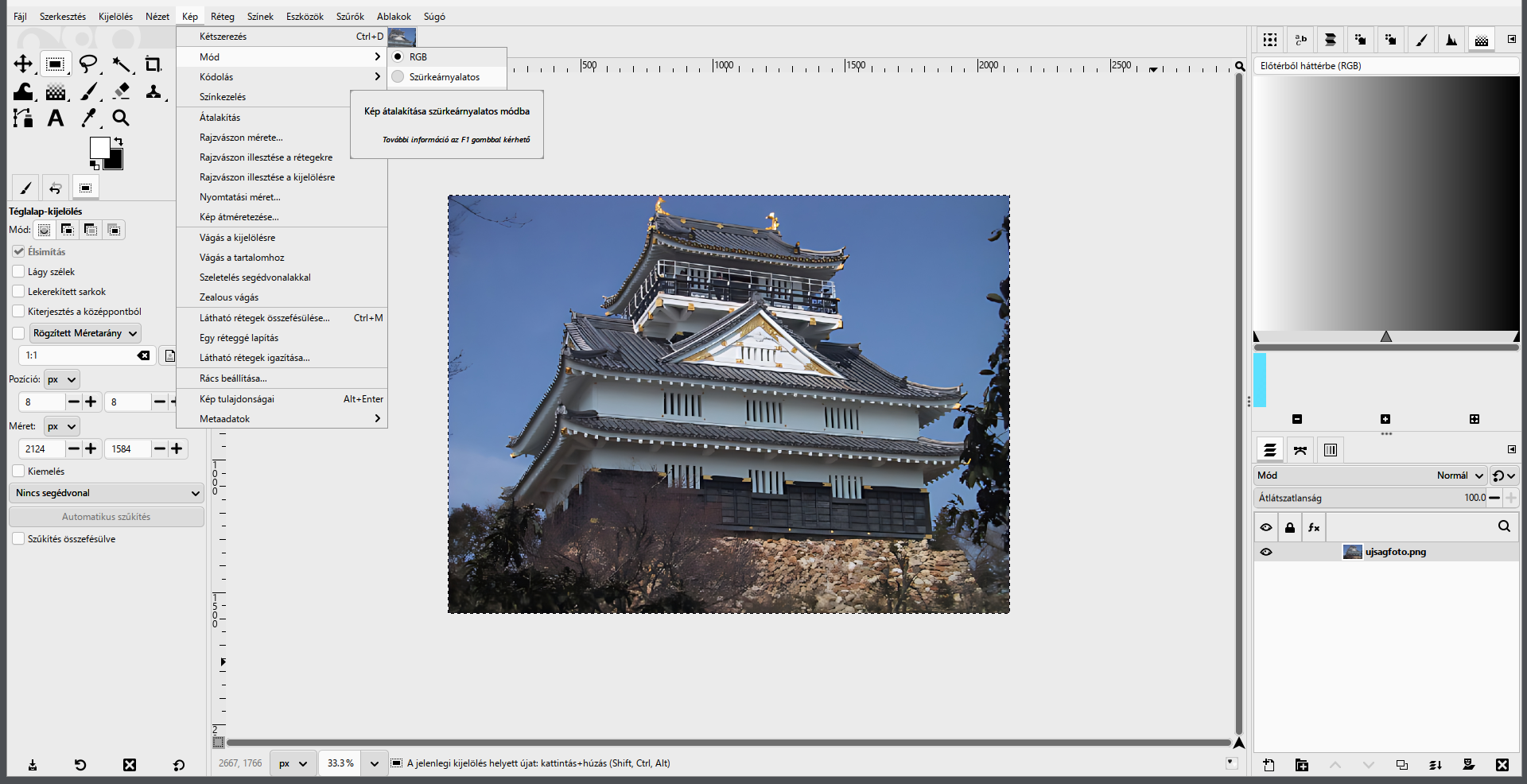Toggle visibility of ujsagfoto.png layer

click(x=1266, y=552)
